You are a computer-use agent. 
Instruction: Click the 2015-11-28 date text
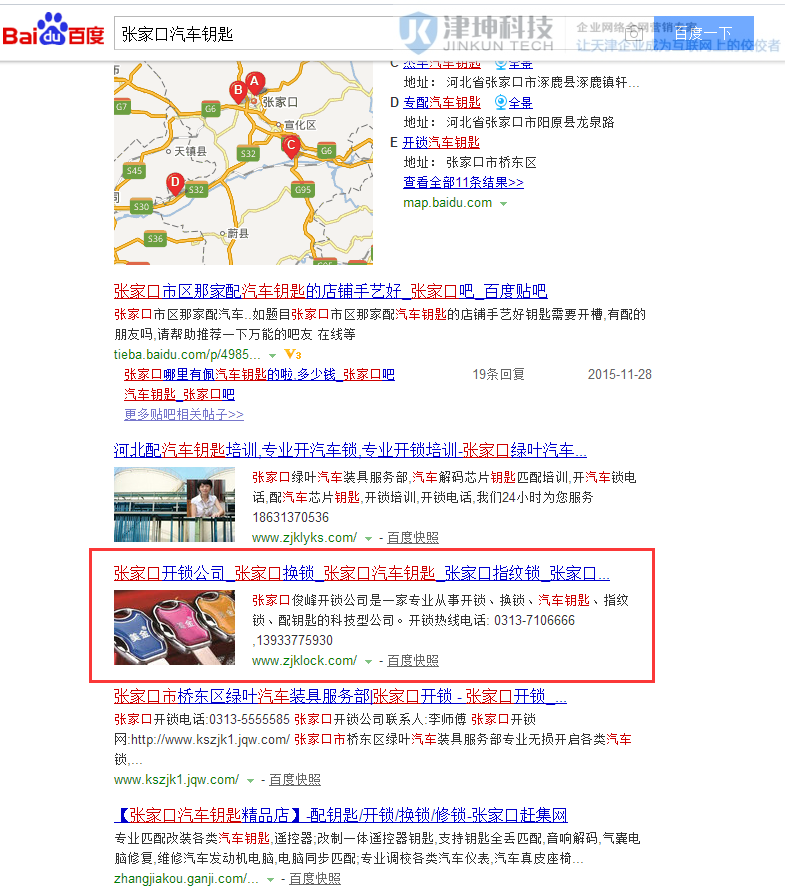click(620, 374)
